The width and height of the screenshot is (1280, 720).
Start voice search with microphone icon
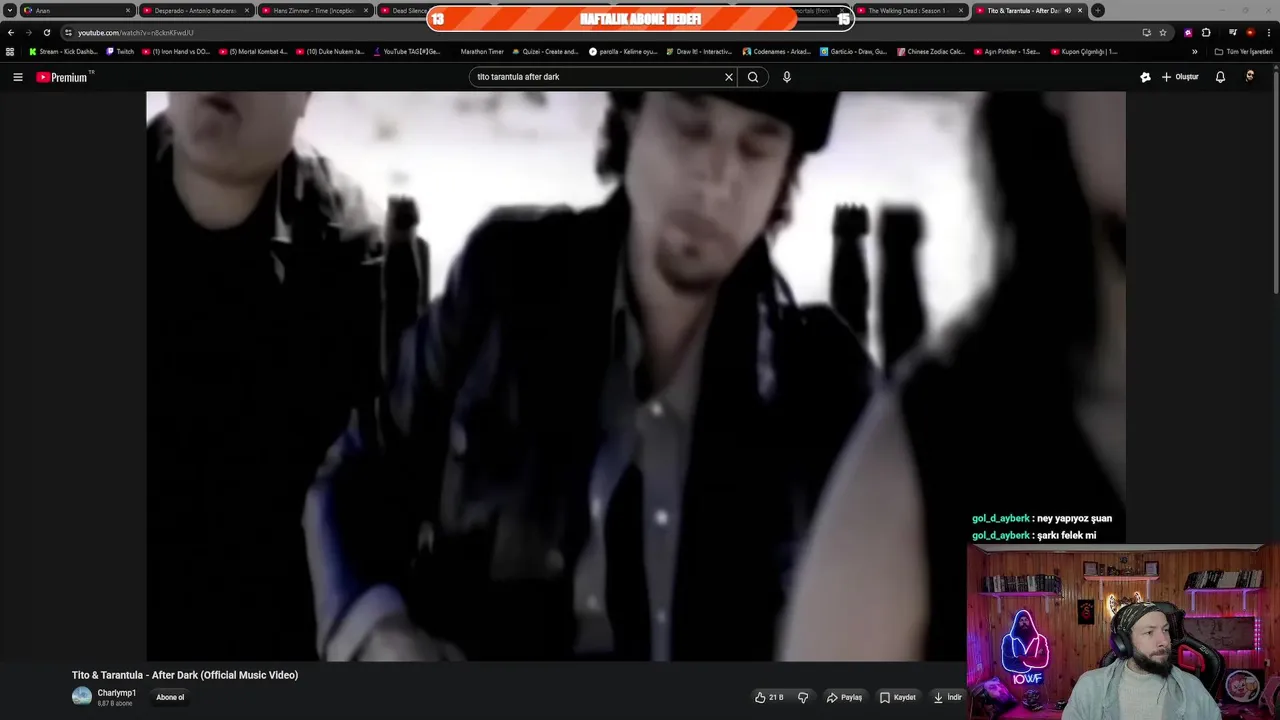pyautogui.click(x=787, y=77)
